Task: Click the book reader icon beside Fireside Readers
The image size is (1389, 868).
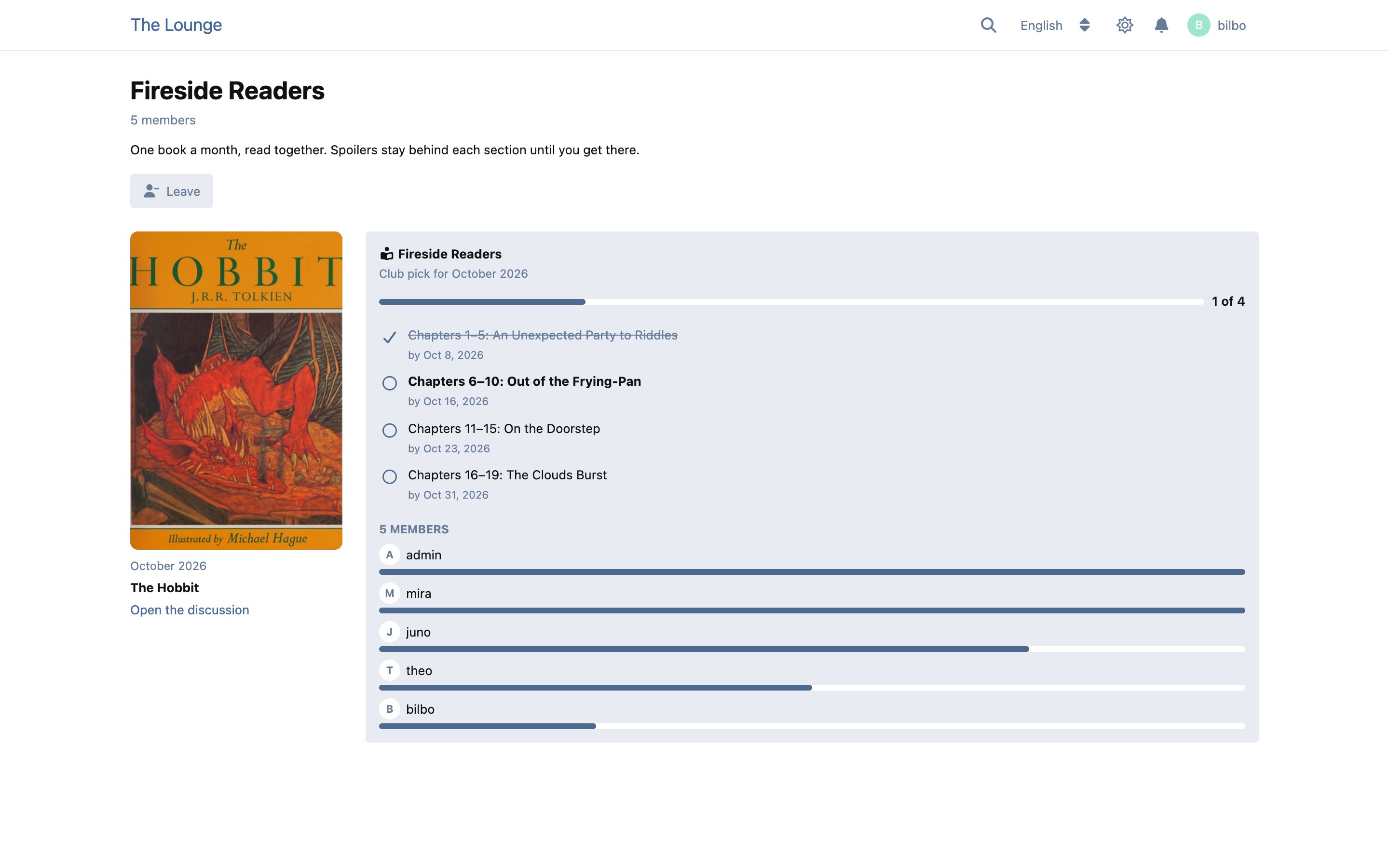Action: pos(387,254)
